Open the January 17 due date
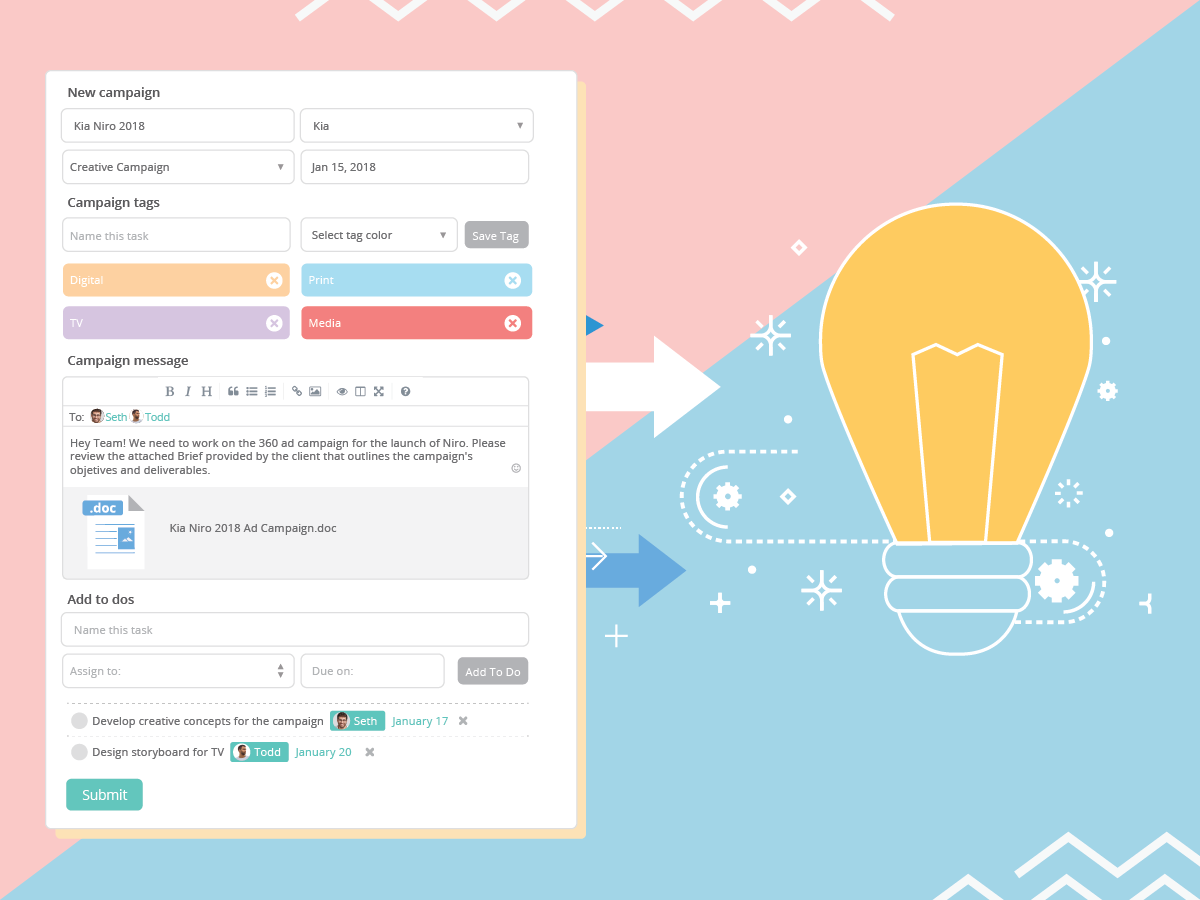The image size is (1200, 900). (x=420, y=721)
